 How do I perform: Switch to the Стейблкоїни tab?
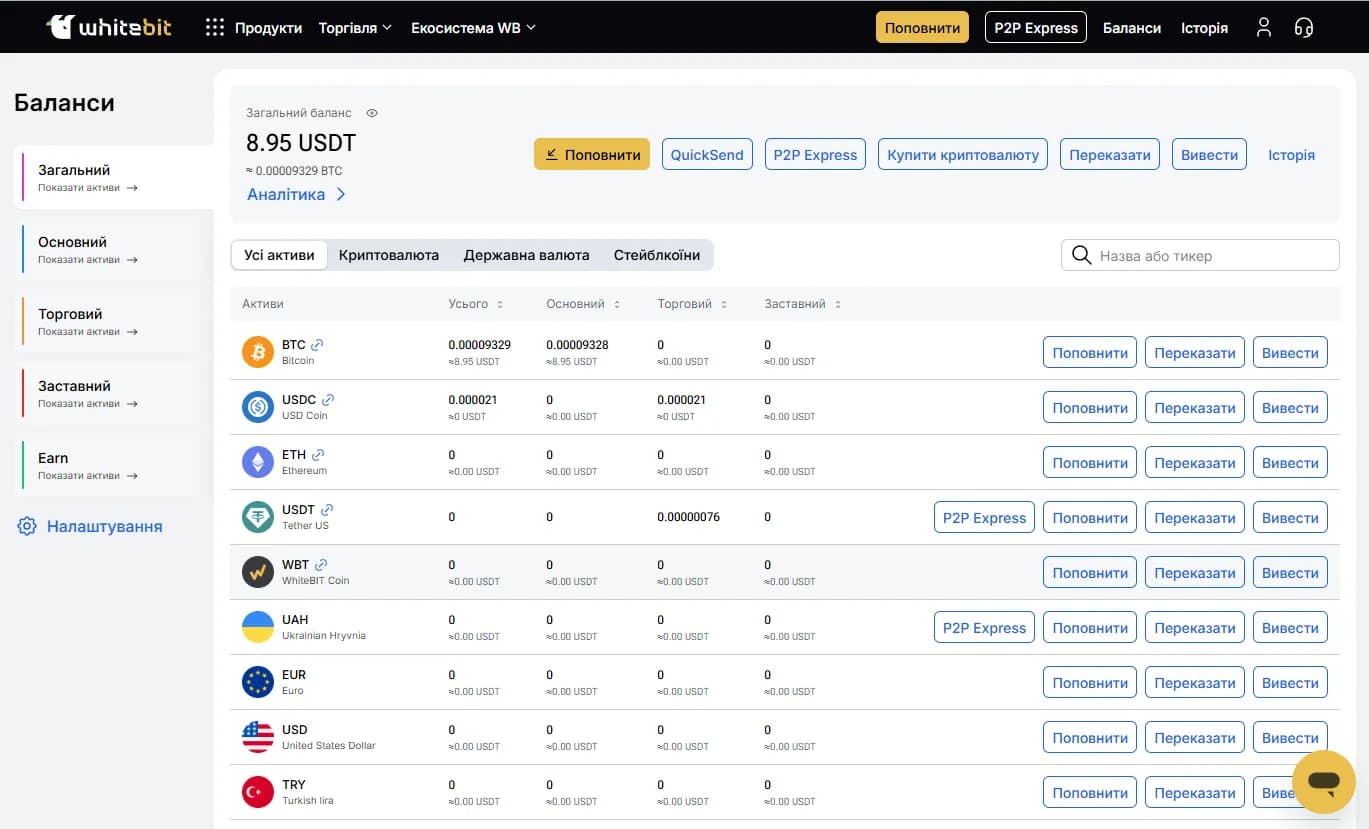(x=657, y=255)
